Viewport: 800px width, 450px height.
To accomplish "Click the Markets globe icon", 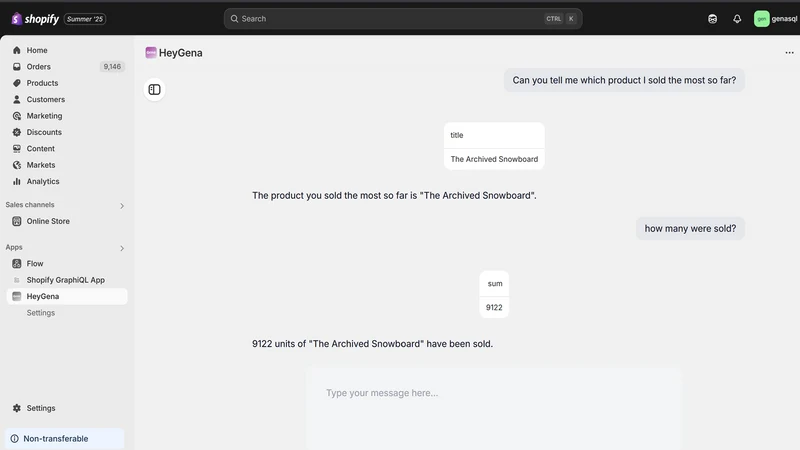I will coord(17,165).
